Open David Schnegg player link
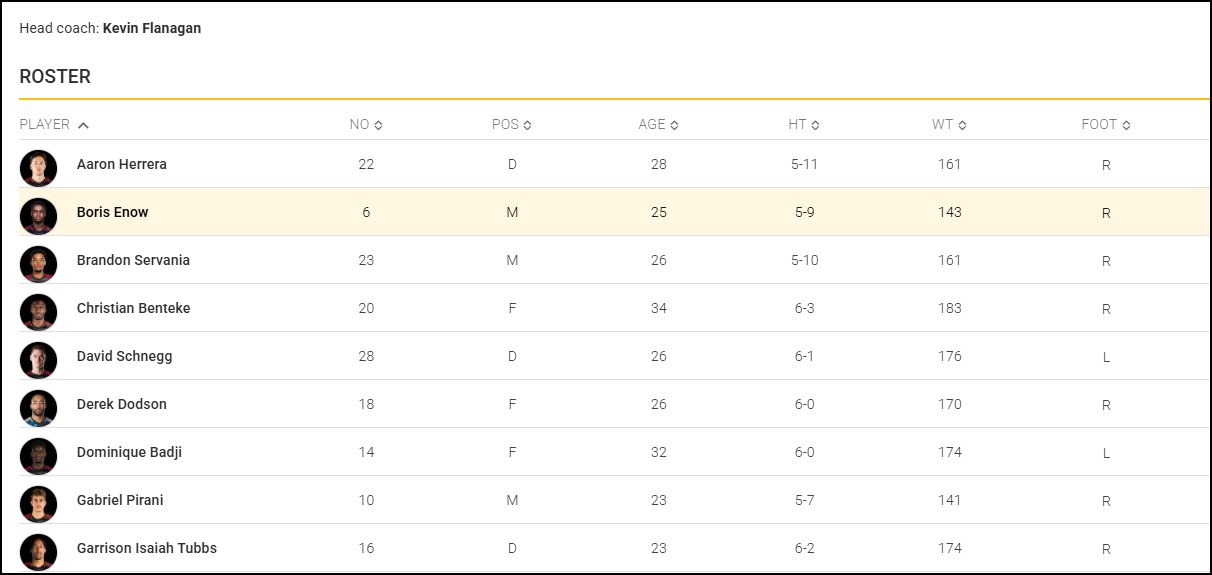 tap(124, 356)
